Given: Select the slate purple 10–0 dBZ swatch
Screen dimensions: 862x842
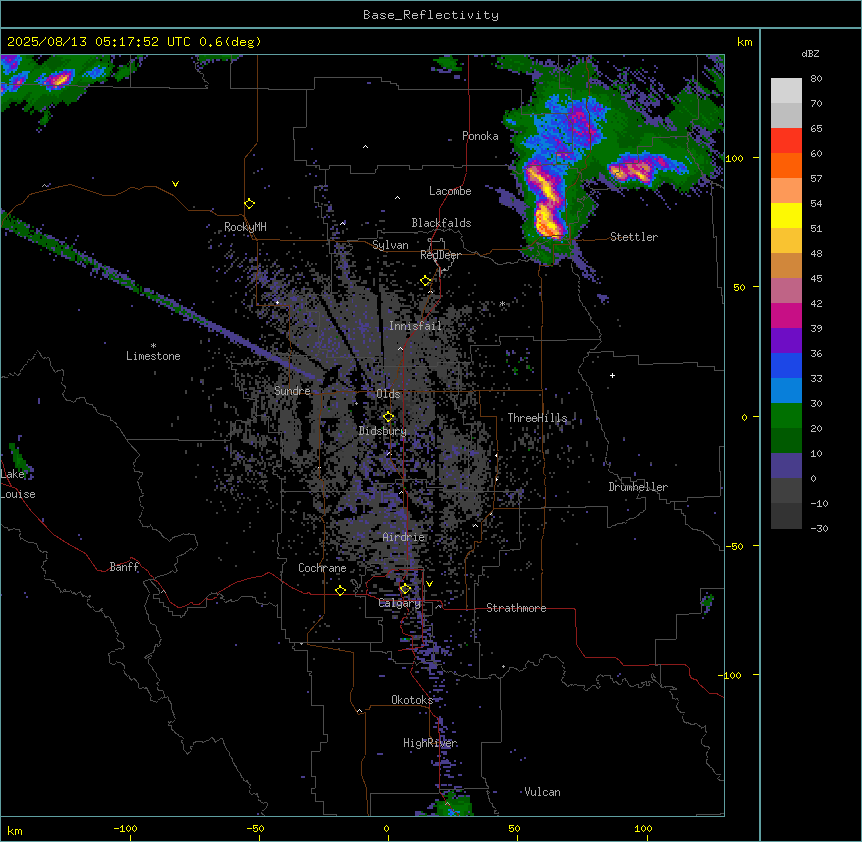Looking at the screenshot, I should (786, 466).
